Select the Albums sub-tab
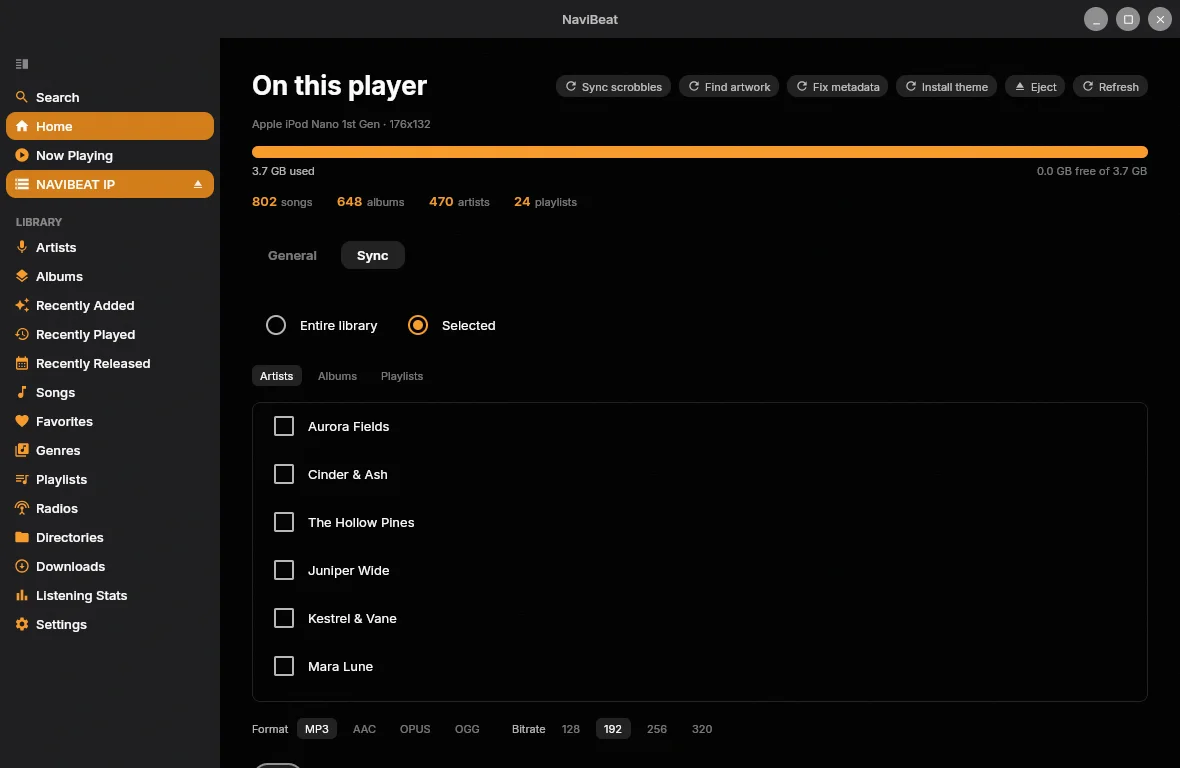The height and width of the screenshot is (768, 1180). 337,375
